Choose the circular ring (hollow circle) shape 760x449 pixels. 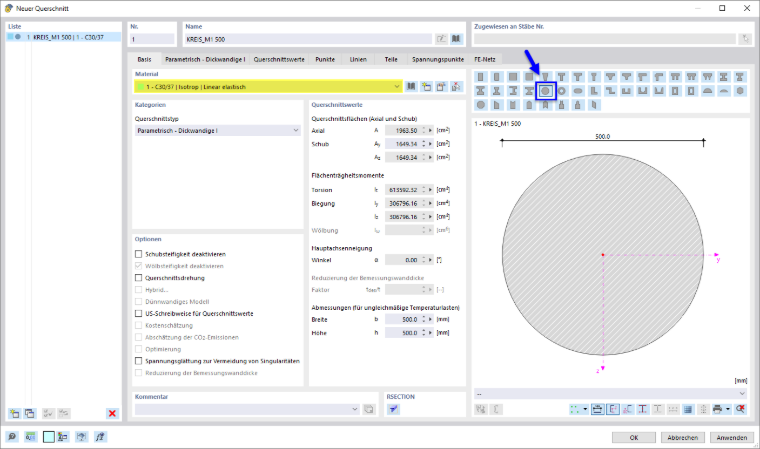click(x=561, y=91)
